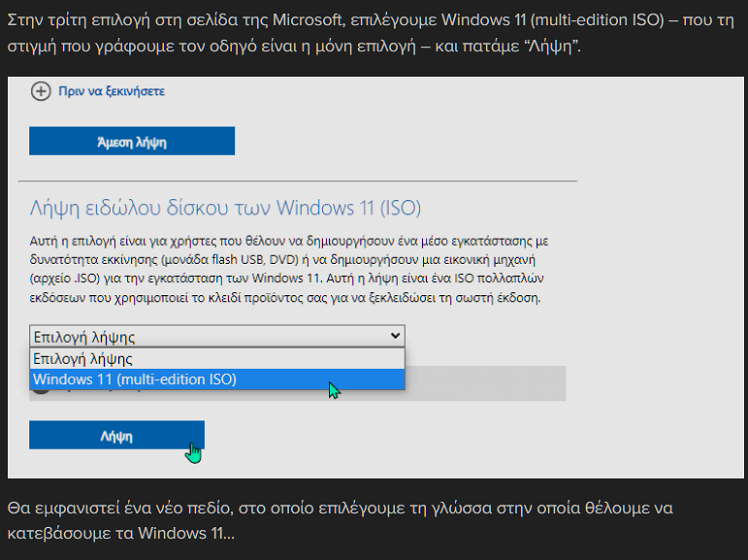Click the article paragraph starting Στην τρίτη επιλογή

click(x=371, y=33)
